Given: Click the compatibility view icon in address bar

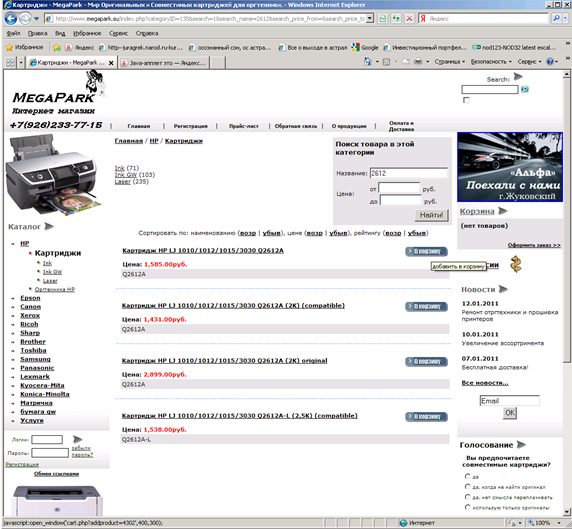Looking at the screenshot, I should click(383, 18).
